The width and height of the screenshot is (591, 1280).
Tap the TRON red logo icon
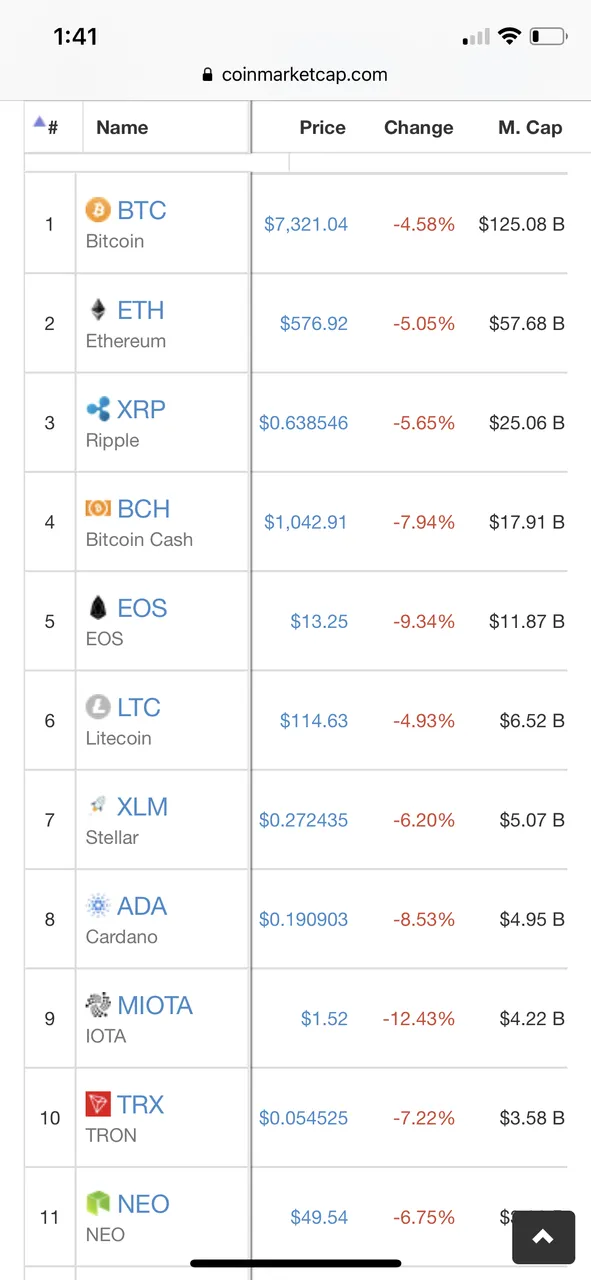(98, 1104)
